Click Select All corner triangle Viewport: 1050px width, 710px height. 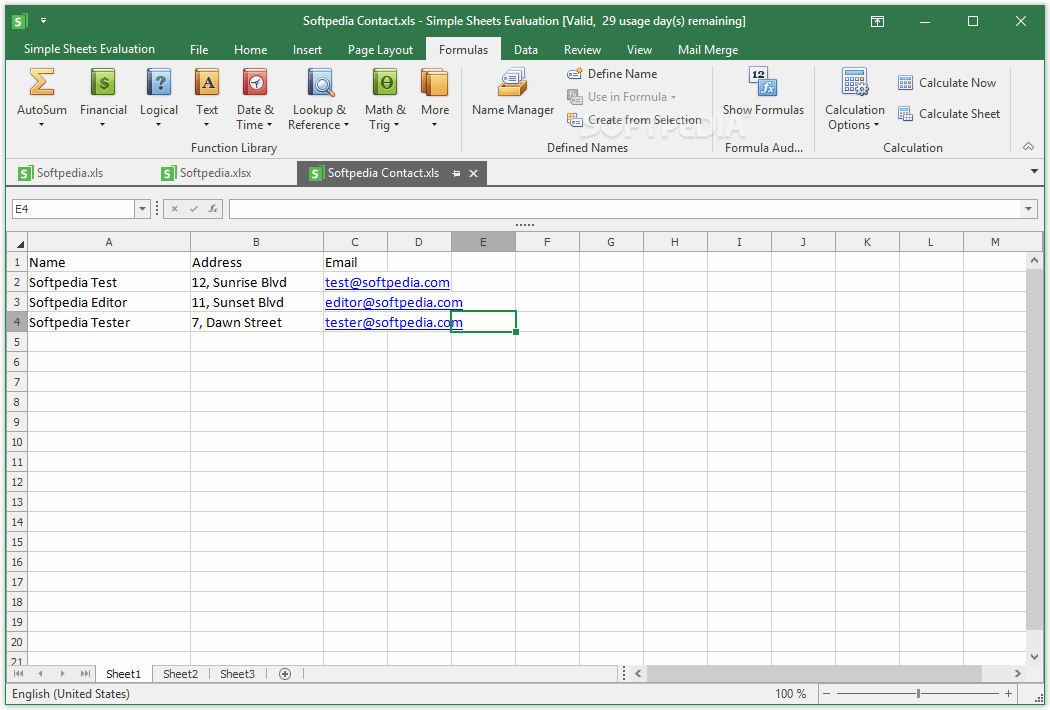(x=17, y=242)
